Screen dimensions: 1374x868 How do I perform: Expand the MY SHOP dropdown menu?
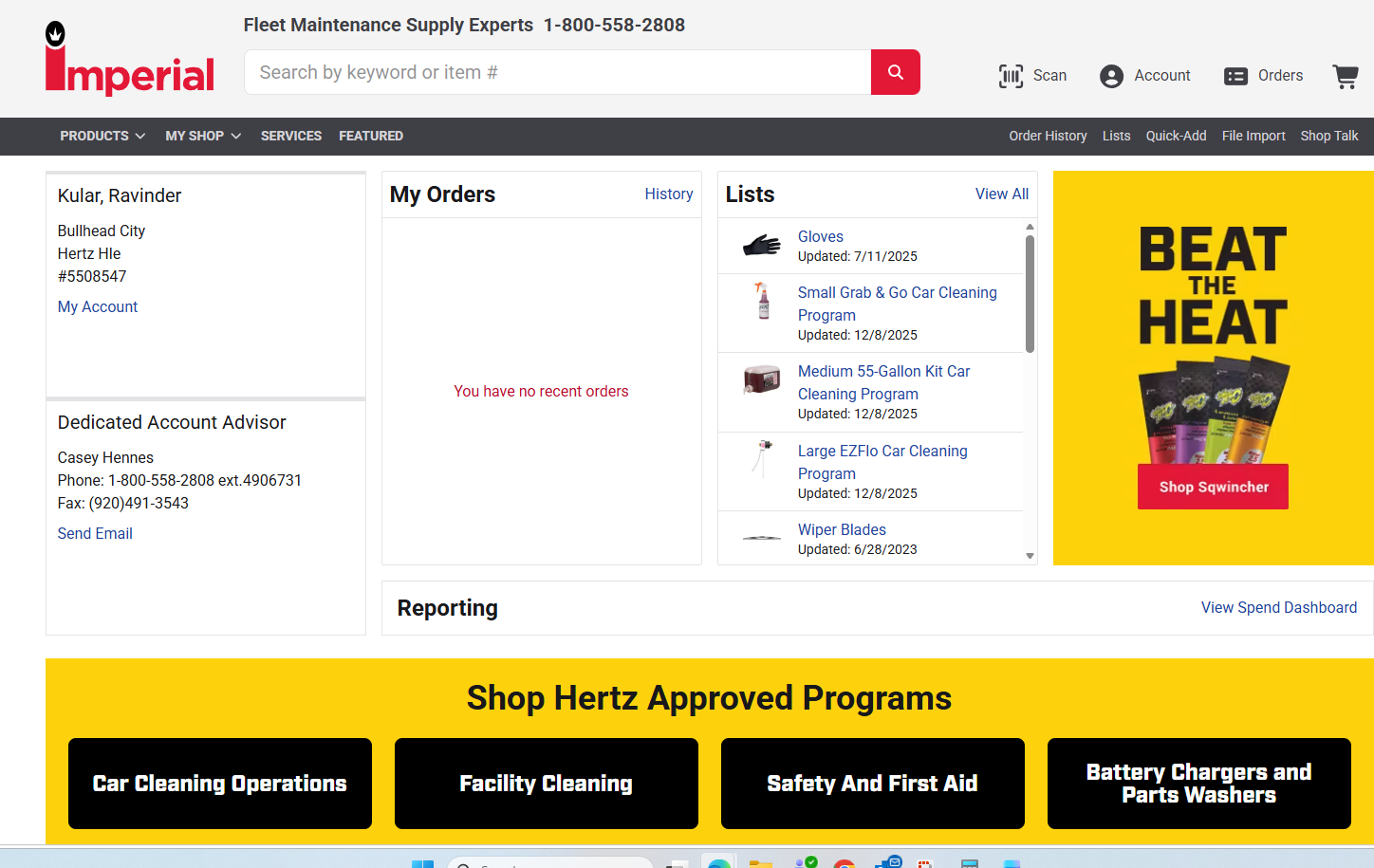[203, 136]
